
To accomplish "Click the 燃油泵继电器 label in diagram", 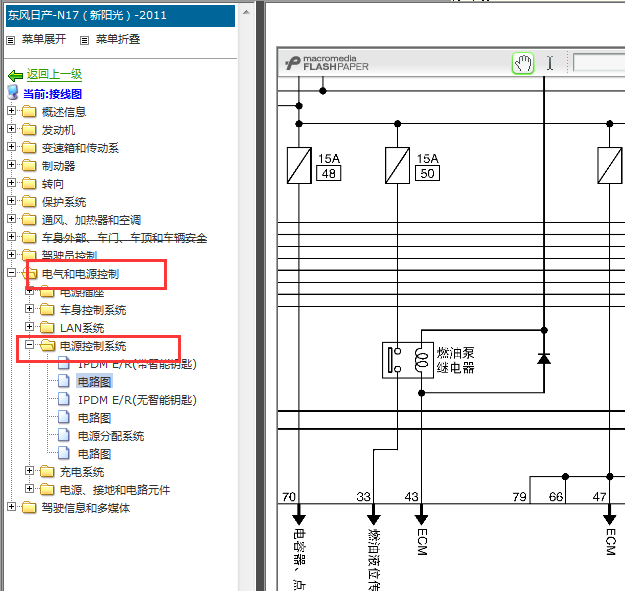I will [x=455, y=360].
